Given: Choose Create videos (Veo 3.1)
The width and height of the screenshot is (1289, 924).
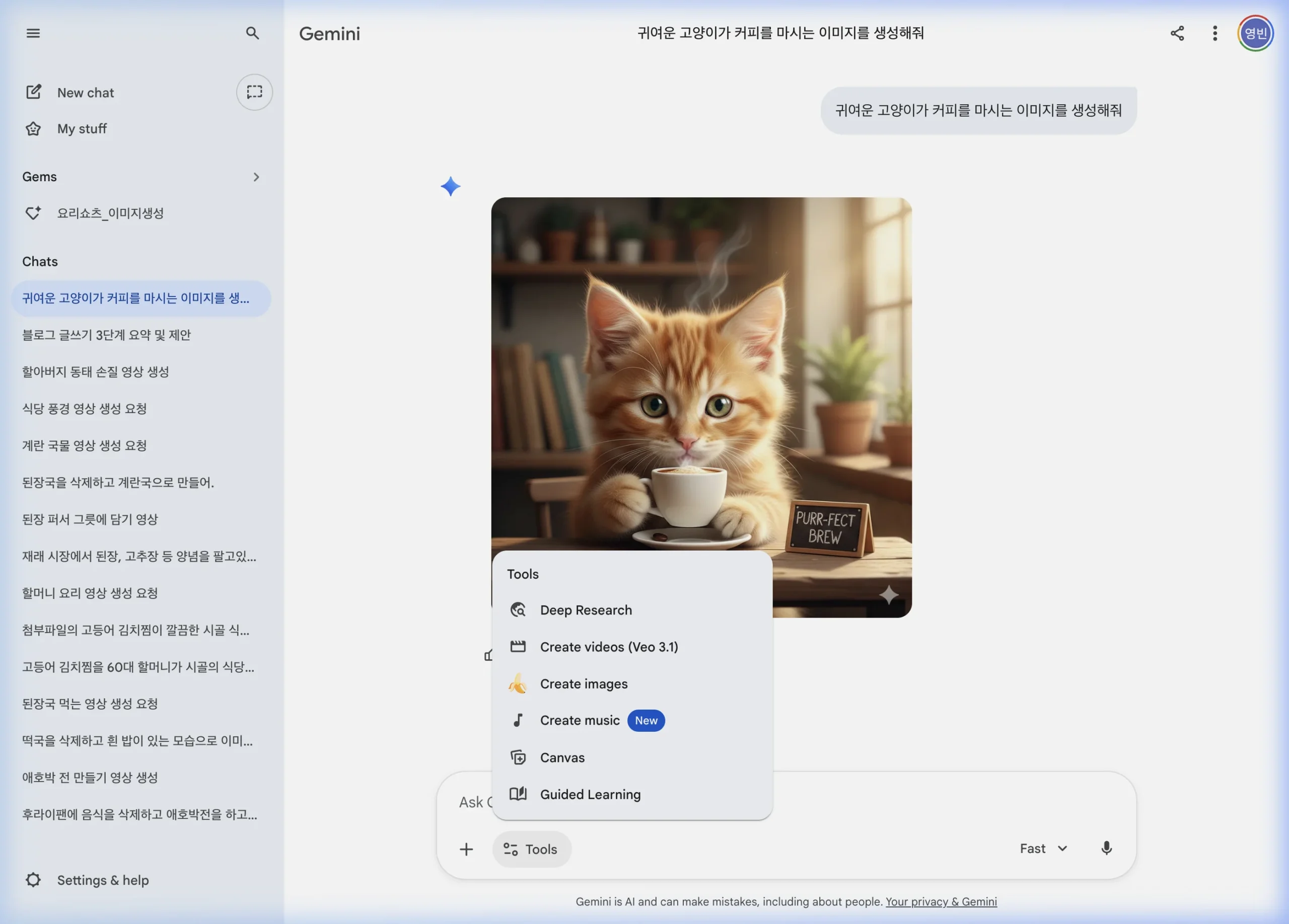Looking at the screenshot, I should click(609, 646).
